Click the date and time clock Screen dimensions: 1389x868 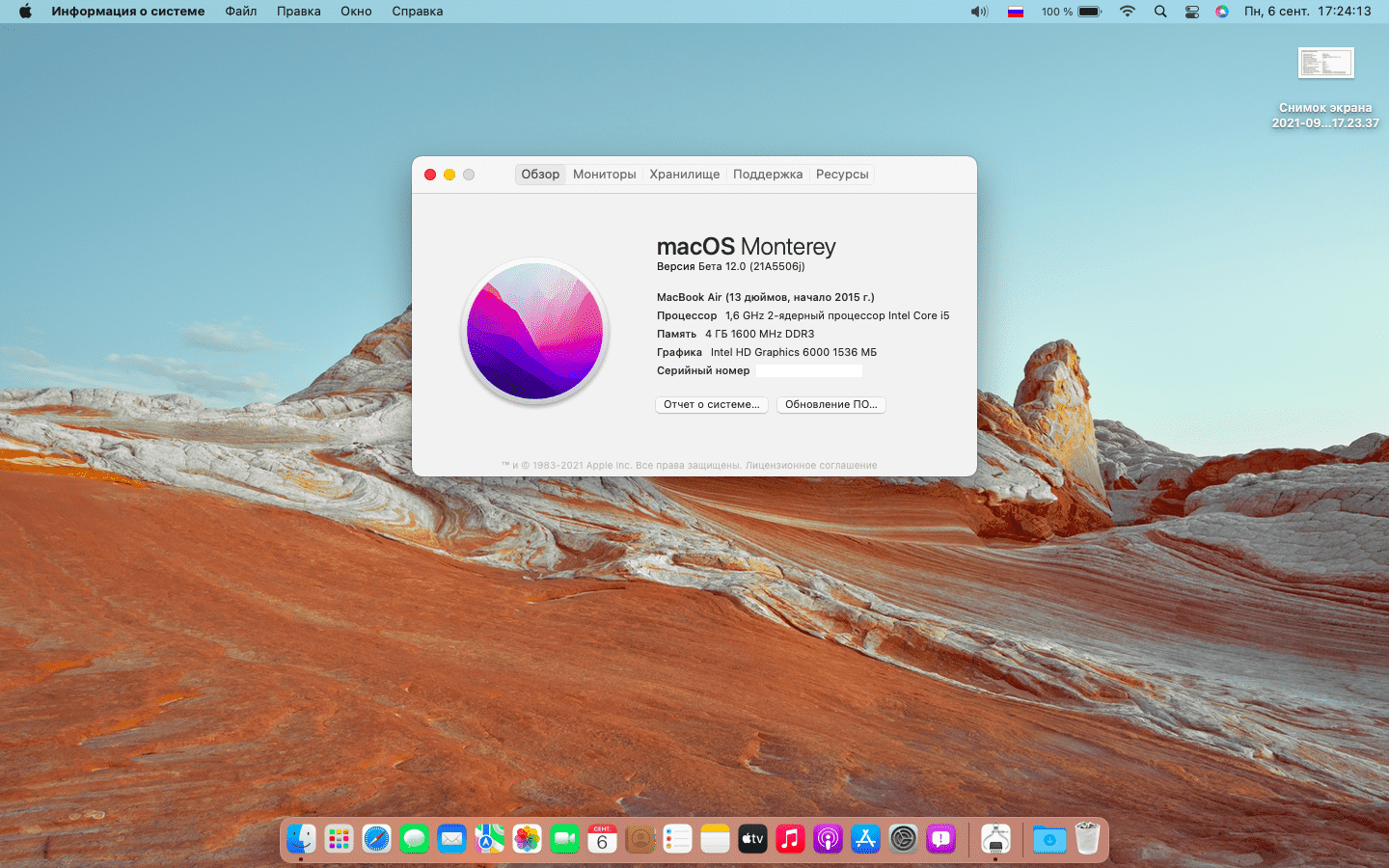click(1308, 12)
